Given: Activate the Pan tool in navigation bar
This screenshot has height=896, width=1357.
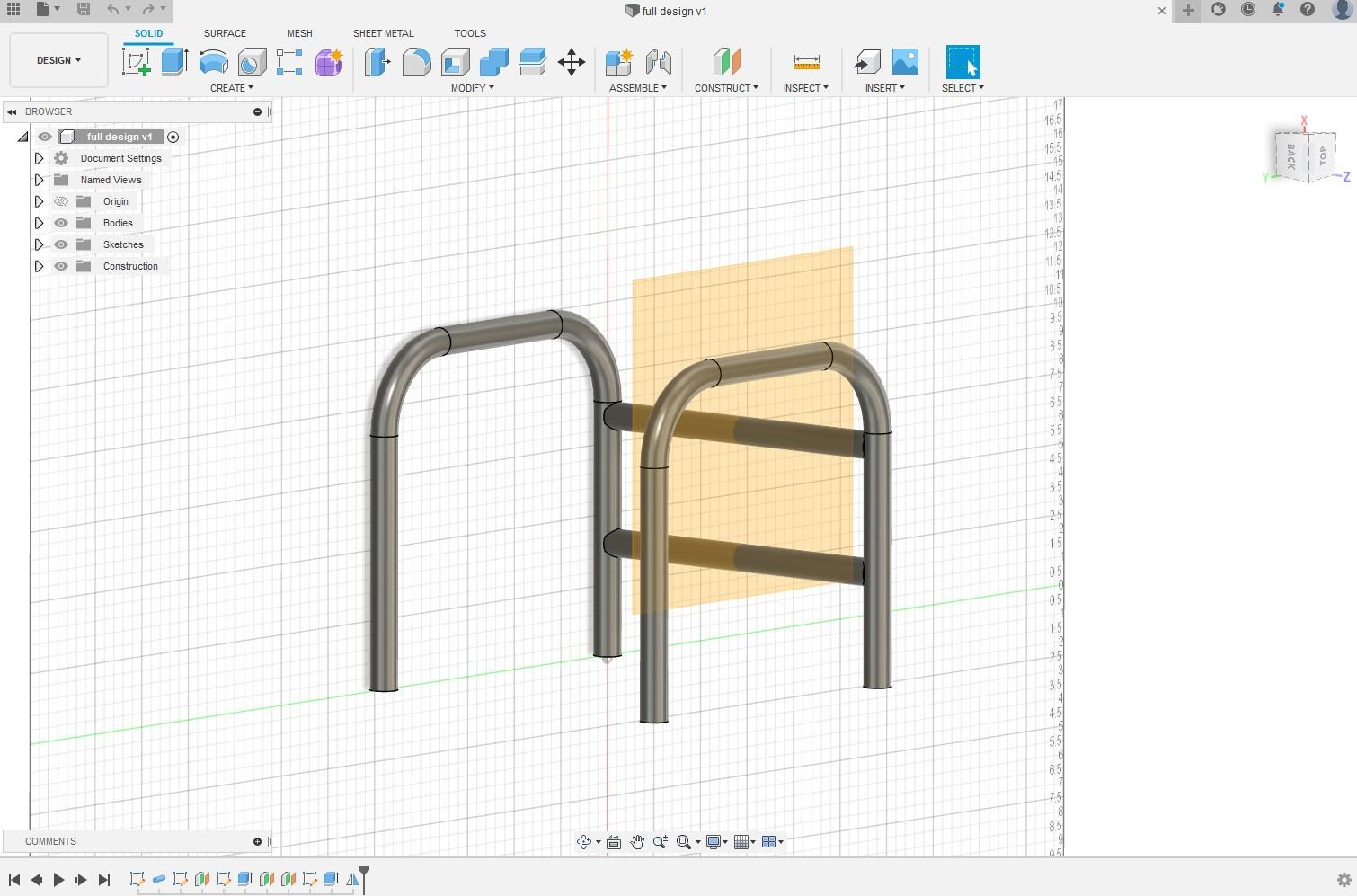Looking at the screenshot, I should pyautogui.click(x=637, y=842).
